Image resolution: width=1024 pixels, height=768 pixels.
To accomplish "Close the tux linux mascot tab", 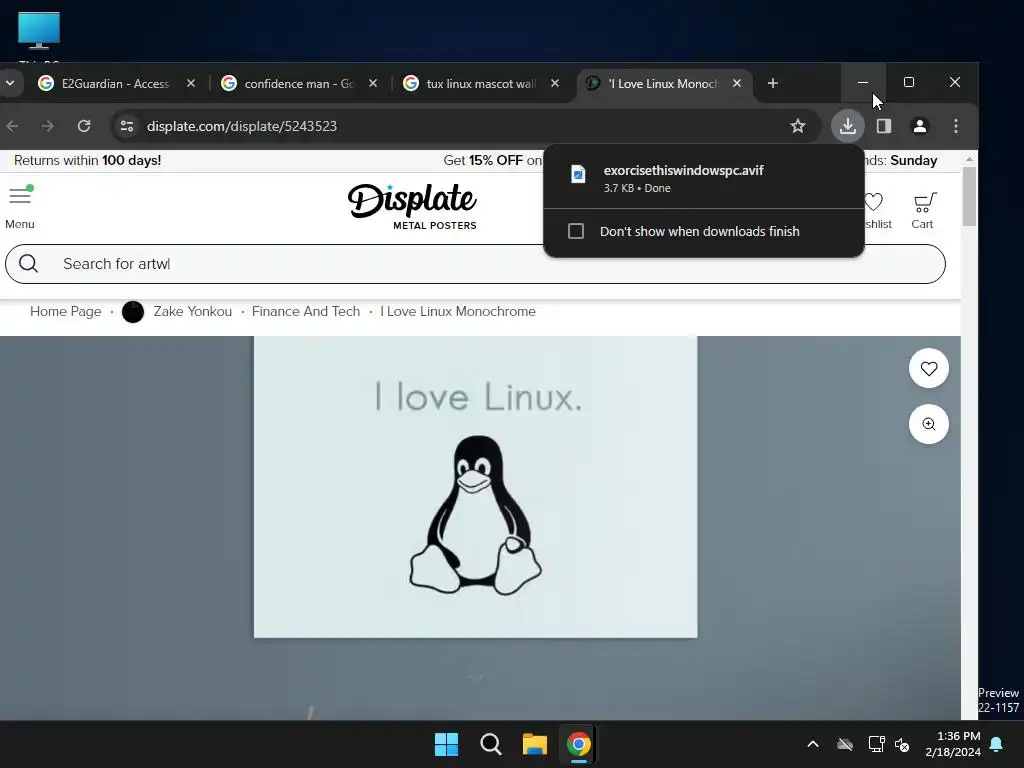I will coord(554,84).
